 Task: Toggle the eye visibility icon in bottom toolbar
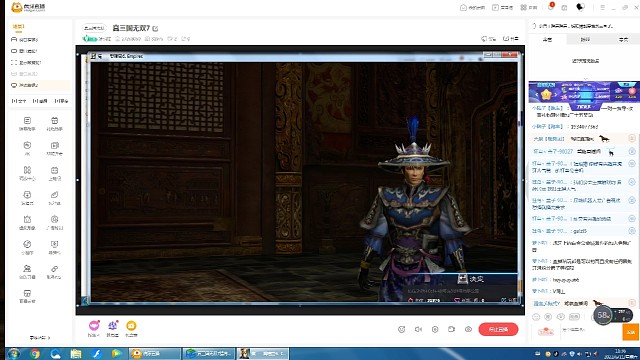[x=468, y=329]
